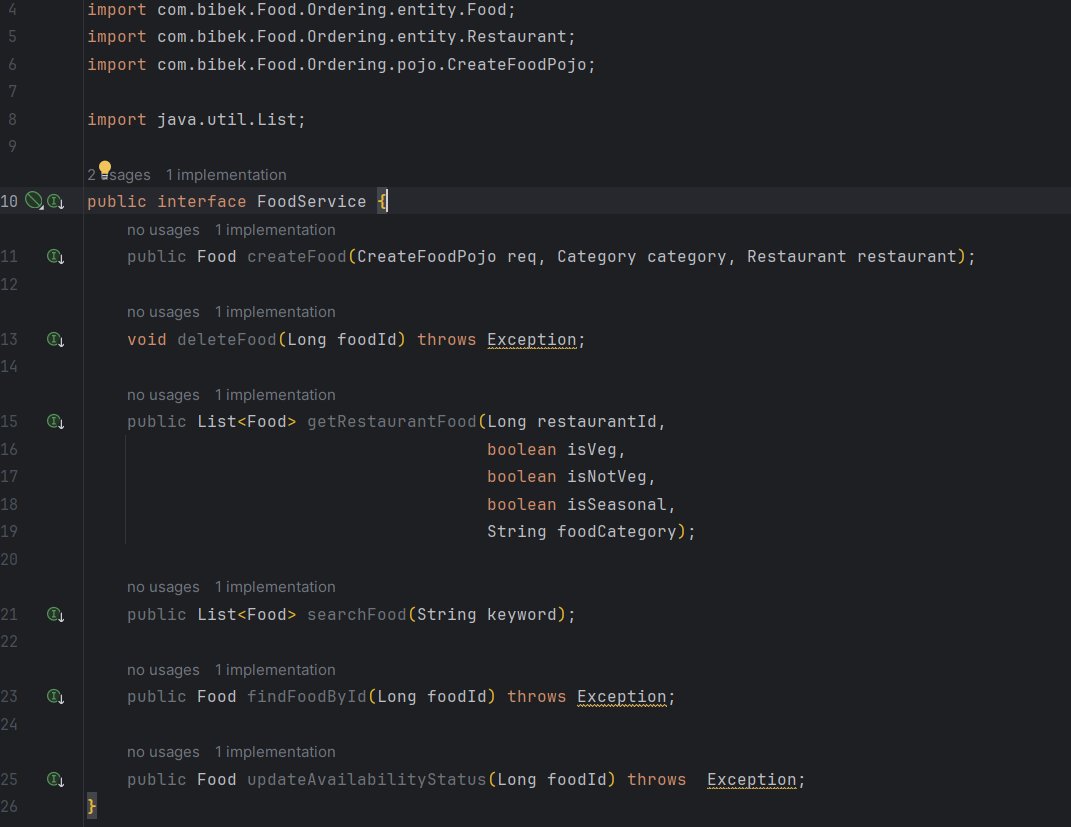Click the 'no usages' hint above updateAvailabilityStatus
The height and width of the screenshot is (827, 1071).
[163, 752]
